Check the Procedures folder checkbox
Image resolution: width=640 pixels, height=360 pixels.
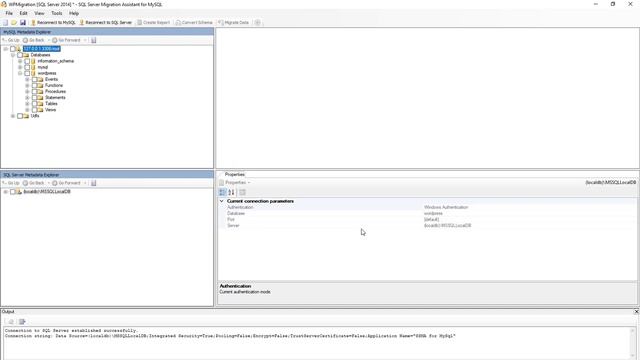pos(34,92)
